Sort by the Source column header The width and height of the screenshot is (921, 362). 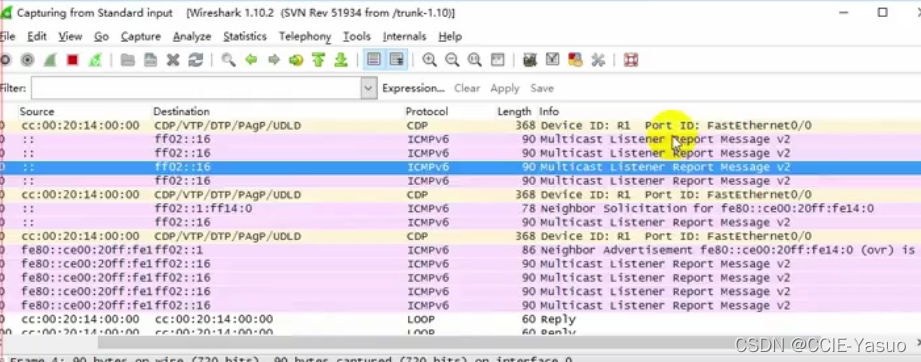[36, 111]
